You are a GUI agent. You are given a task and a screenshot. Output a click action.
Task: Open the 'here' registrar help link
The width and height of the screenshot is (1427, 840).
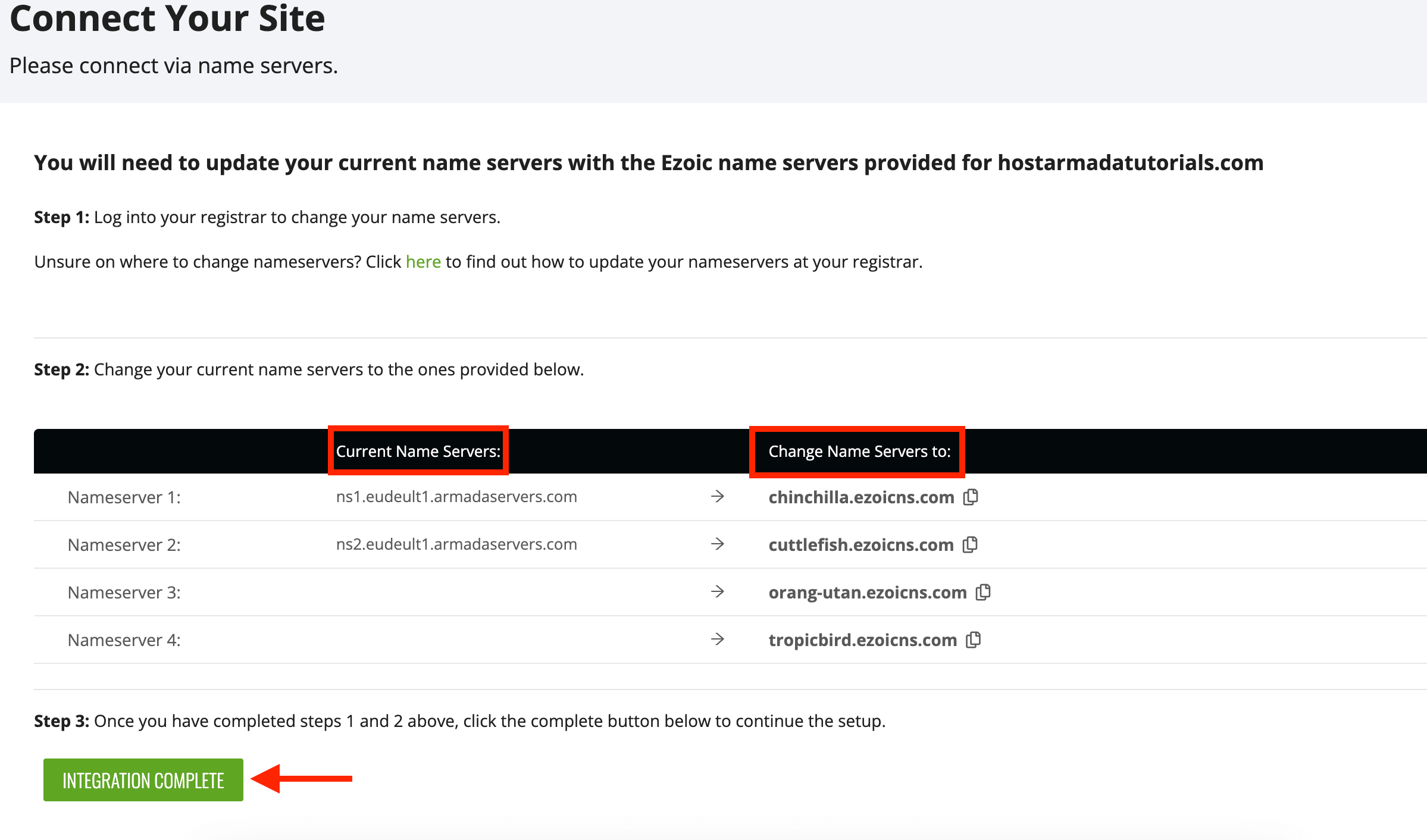423,262
